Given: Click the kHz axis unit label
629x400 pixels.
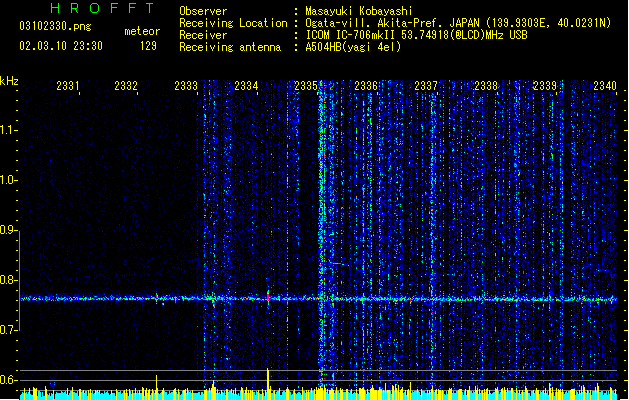Looking at the screenshot, I should click(9, 81).
